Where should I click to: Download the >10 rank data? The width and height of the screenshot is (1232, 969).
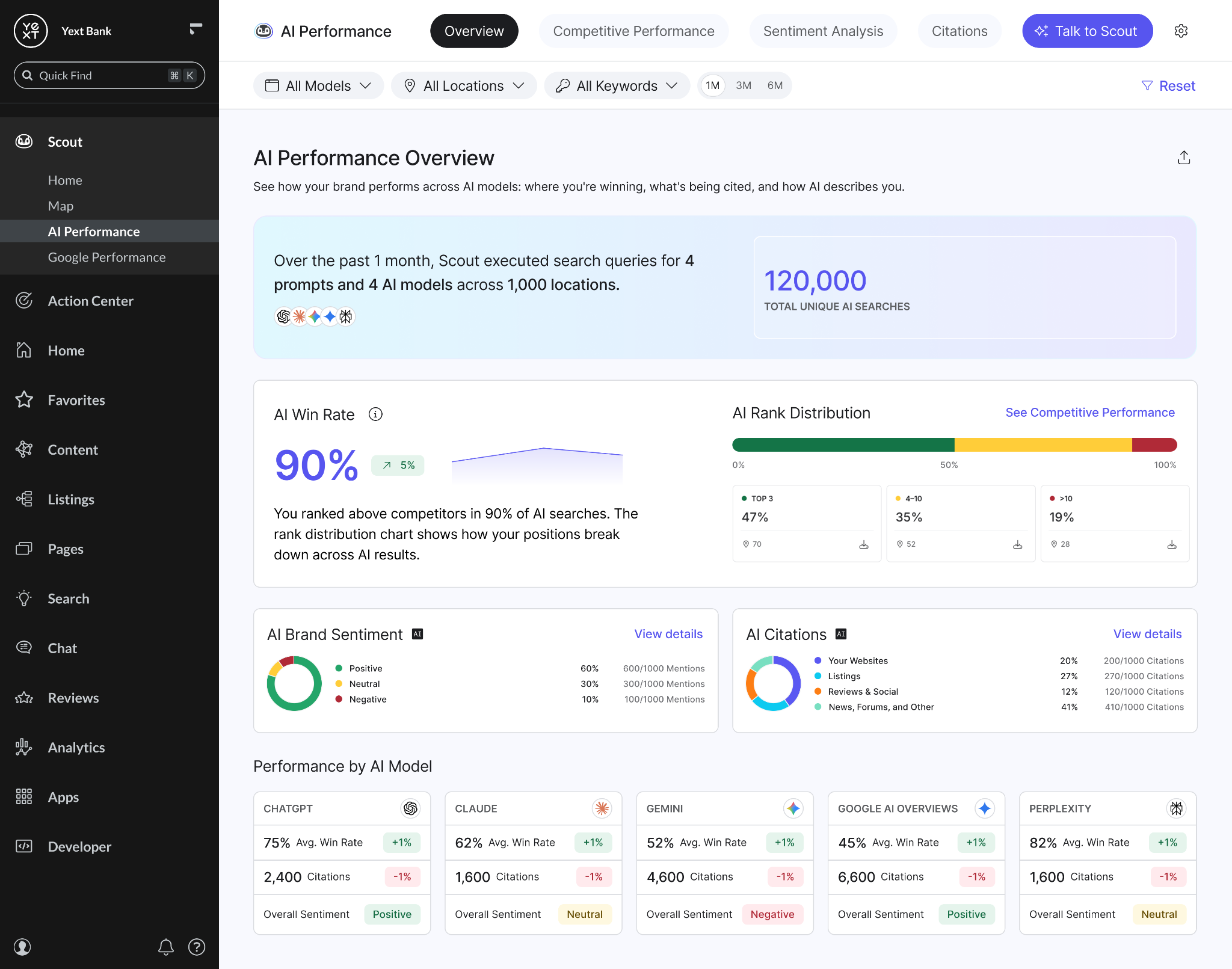point(1172,544)
